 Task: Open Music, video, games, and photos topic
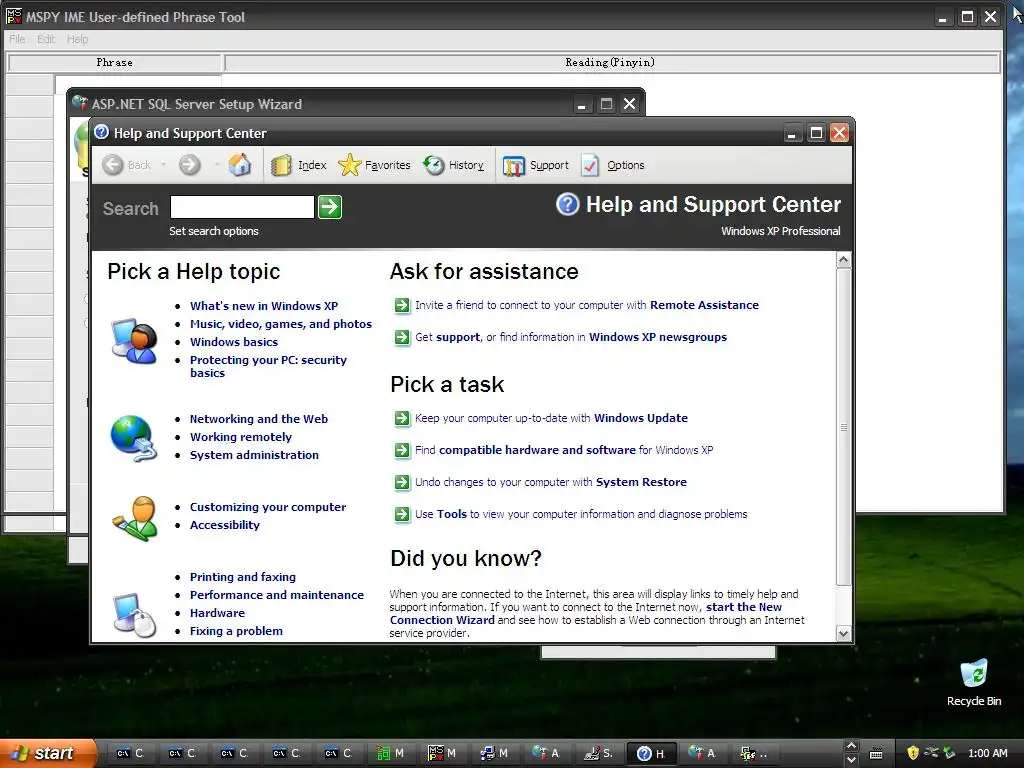tap(281, 324)
